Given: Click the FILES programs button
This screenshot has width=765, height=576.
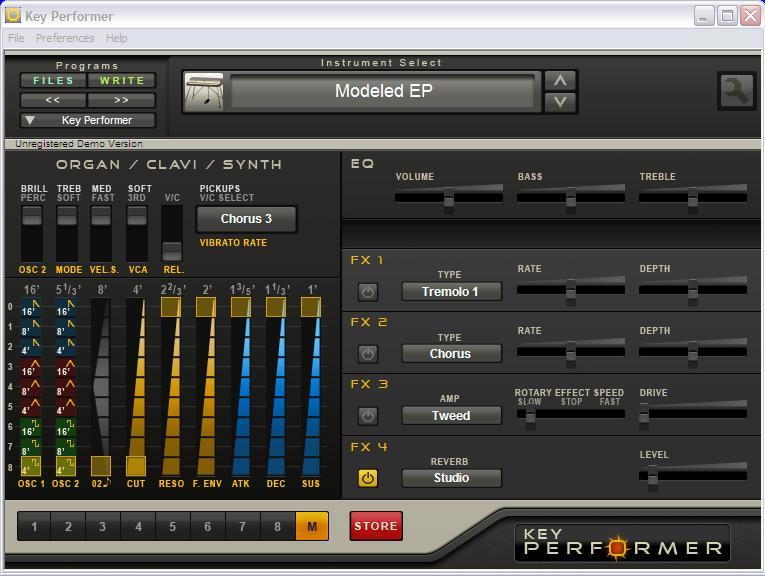Looking at the screenshot, I should [x=53, y=80].
